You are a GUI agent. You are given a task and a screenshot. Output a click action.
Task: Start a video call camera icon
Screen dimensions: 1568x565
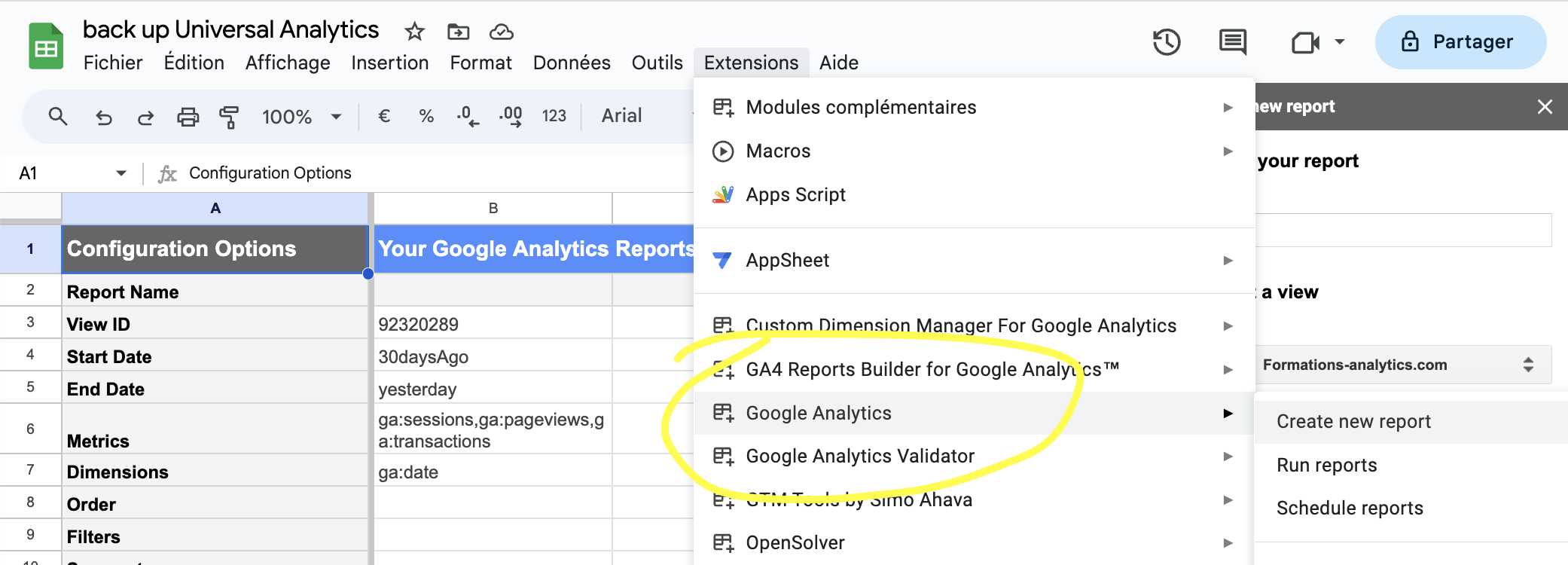click(1304, 42)
